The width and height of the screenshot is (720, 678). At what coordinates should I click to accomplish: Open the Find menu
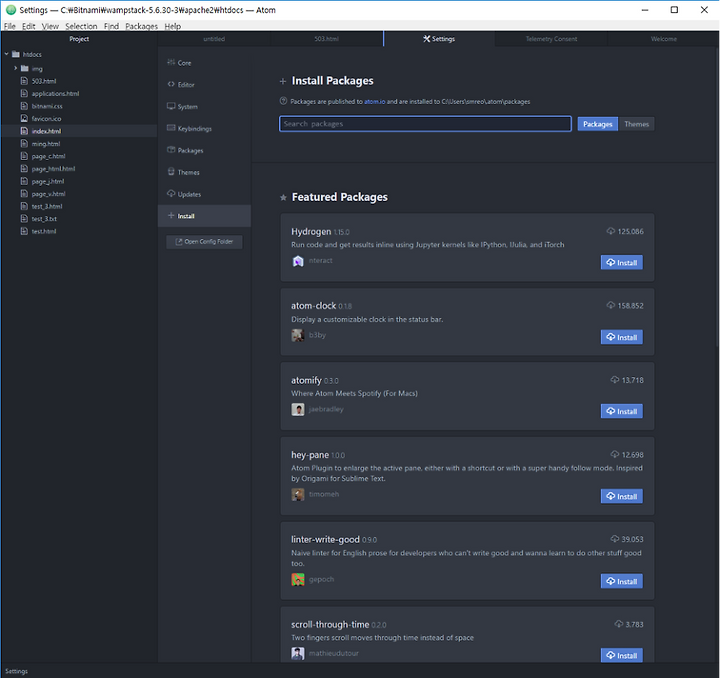point(111,26)
